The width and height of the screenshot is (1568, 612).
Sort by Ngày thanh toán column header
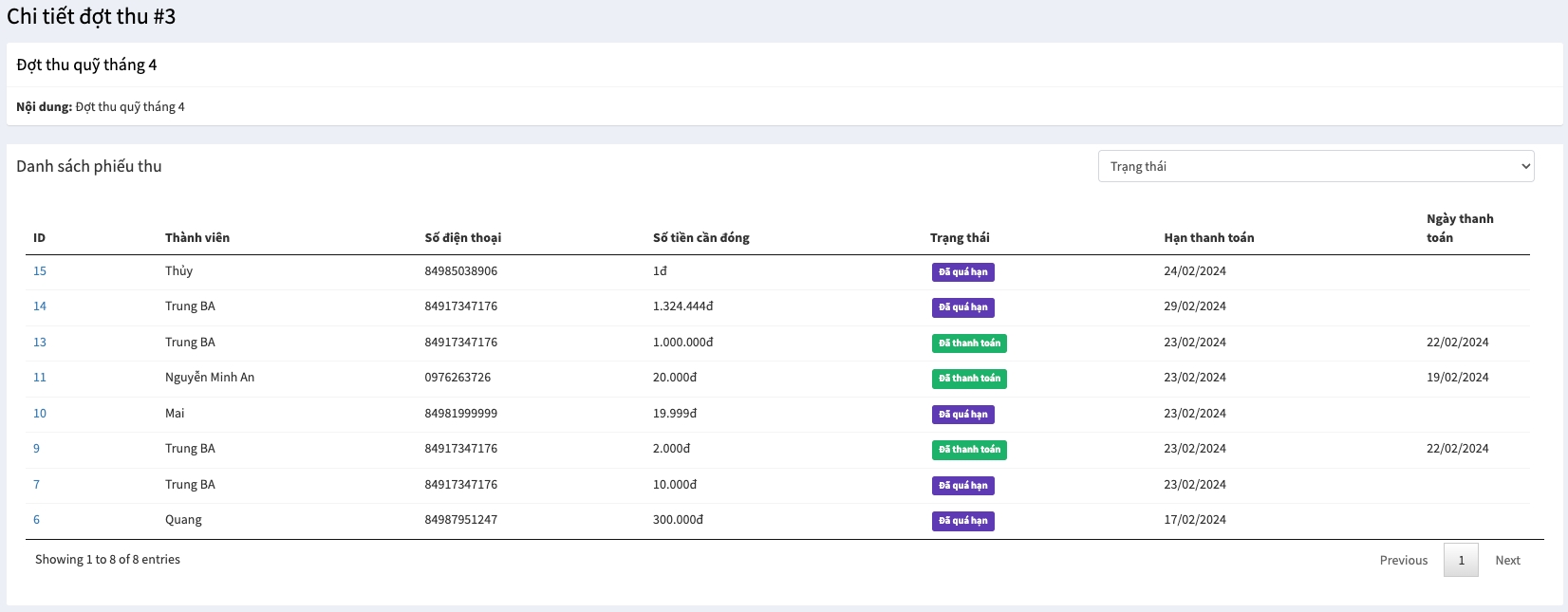click(1459, 229)
